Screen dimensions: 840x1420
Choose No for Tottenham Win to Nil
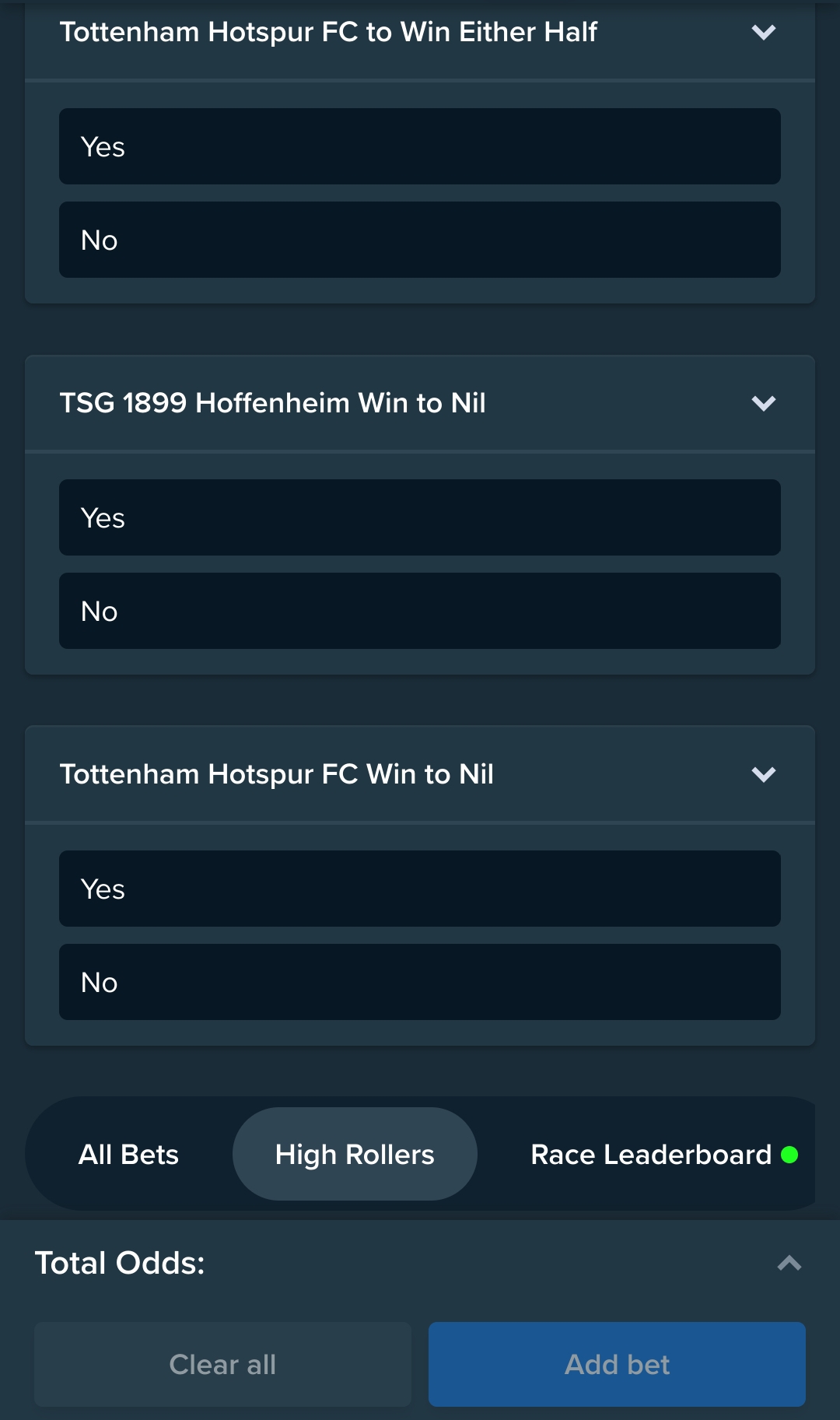[420, 982]
